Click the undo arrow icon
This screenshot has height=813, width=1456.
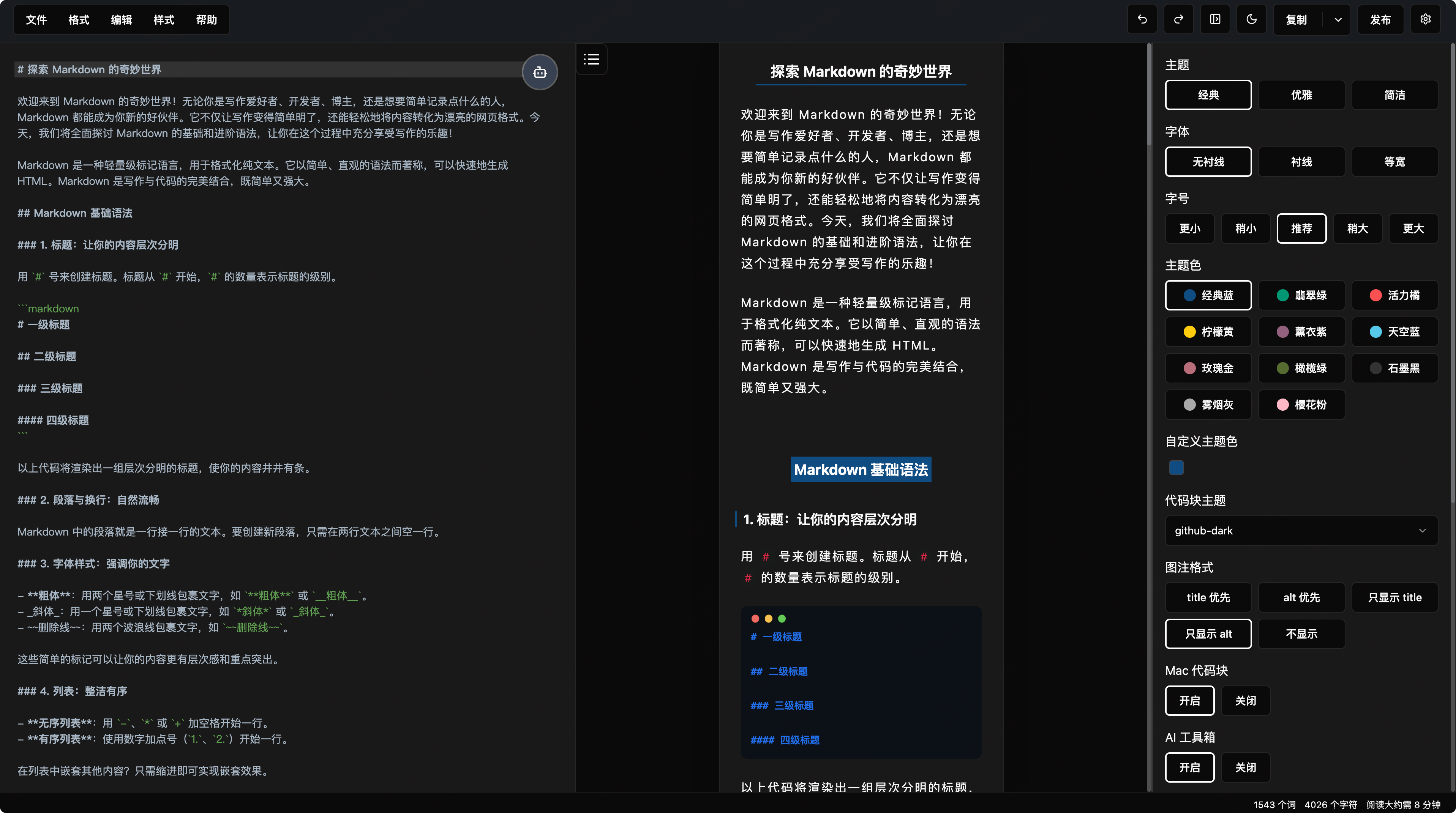pyautogui.click(x=1142, y=20)
